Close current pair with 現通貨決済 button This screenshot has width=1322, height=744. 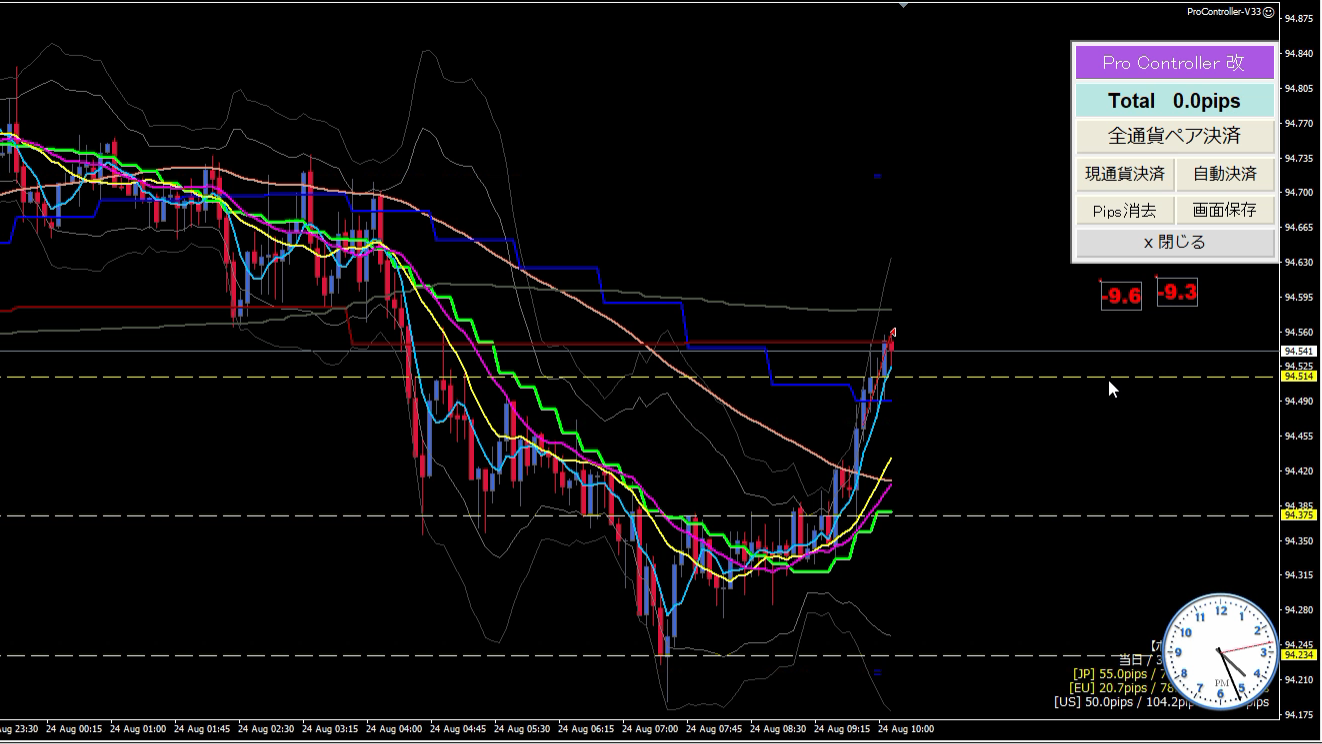pyautogui.click(x=1125, y=174)
